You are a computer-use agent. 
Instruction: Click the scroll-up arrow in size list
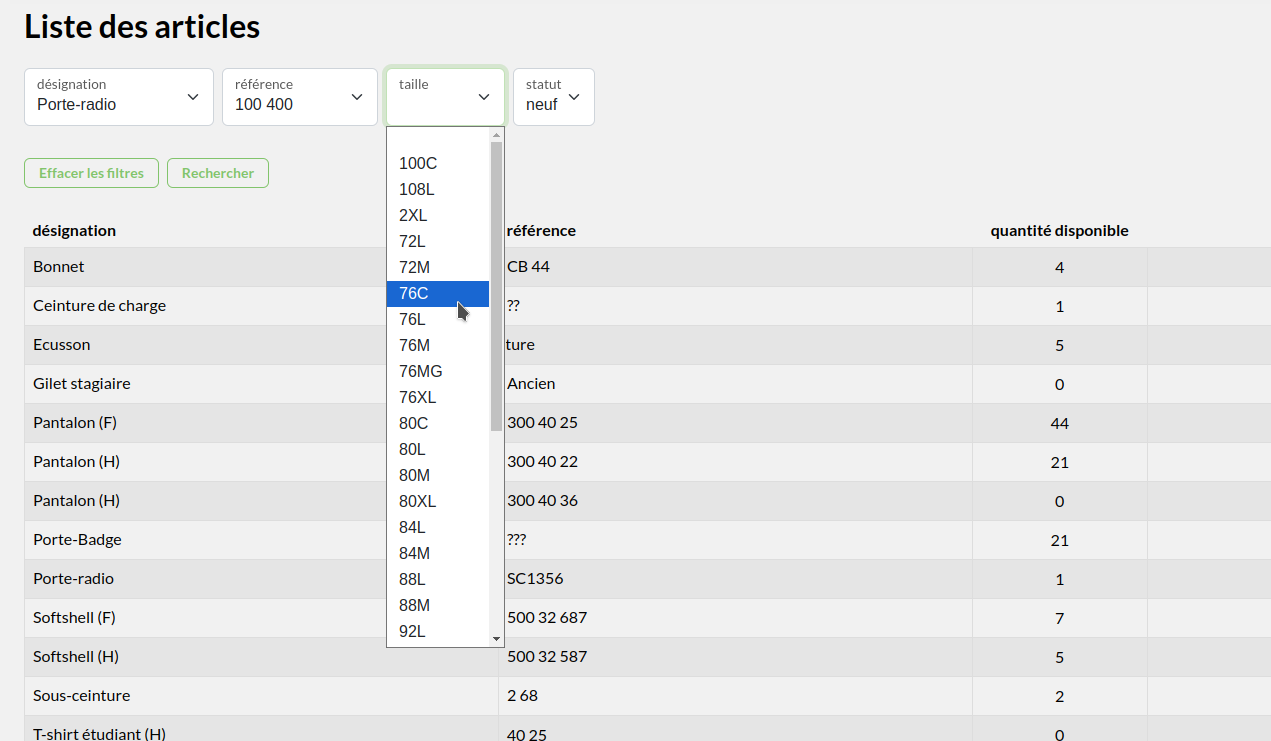pyautogui.click(x=496, y=134)
